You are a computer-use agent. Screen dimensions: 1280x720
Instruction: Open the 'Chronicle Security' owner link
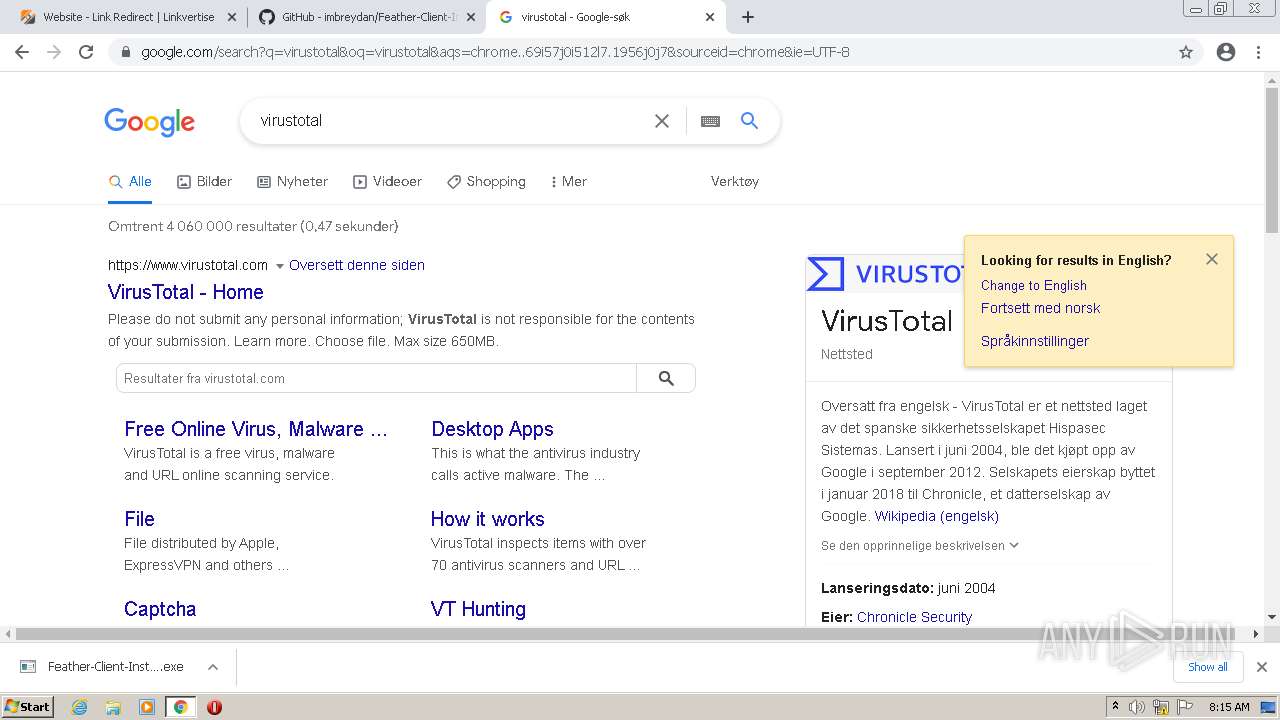[914, 617]
